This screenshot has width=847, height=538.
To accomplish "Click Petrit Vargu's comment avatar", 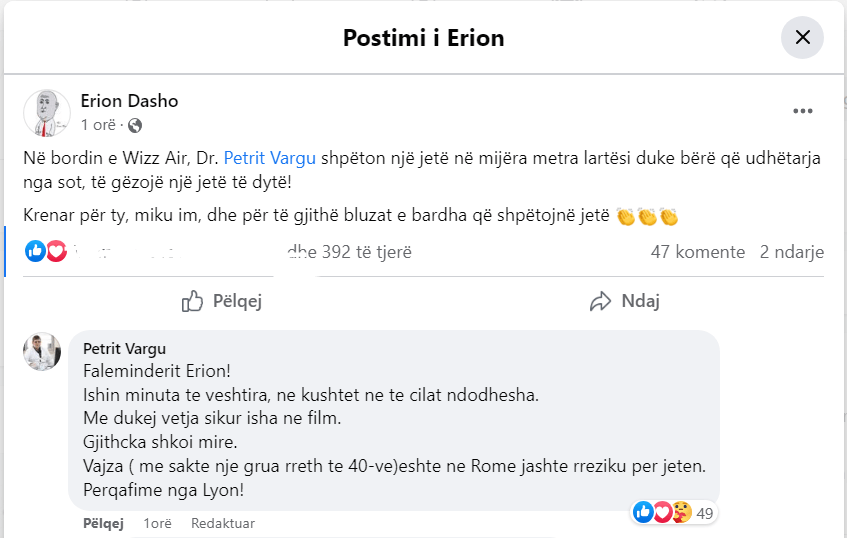I will pyautogui.click(x=43, y=352).
